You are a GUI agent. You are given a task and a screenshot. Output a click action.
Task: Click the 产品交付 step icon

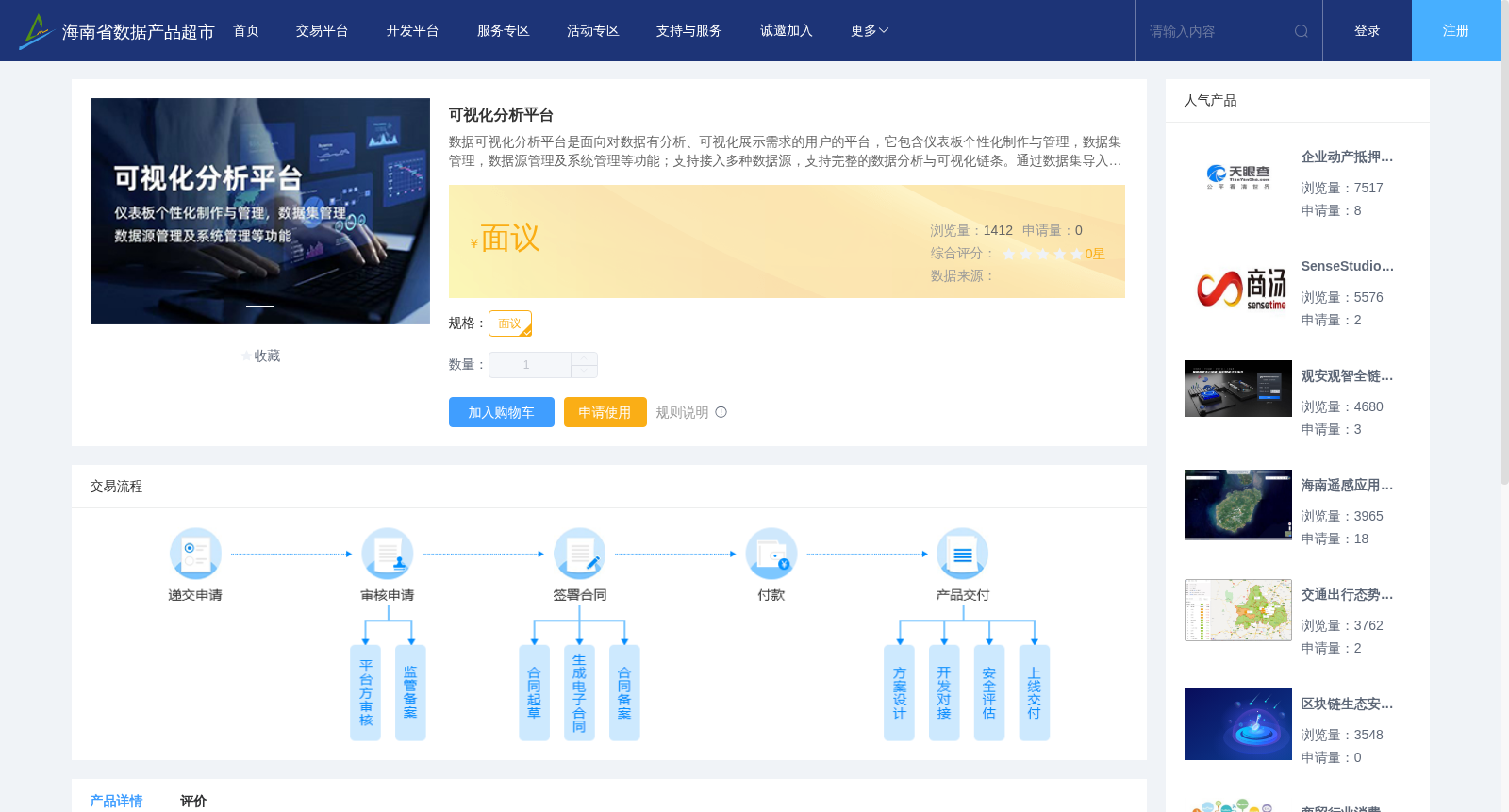(x=963, y=554)
